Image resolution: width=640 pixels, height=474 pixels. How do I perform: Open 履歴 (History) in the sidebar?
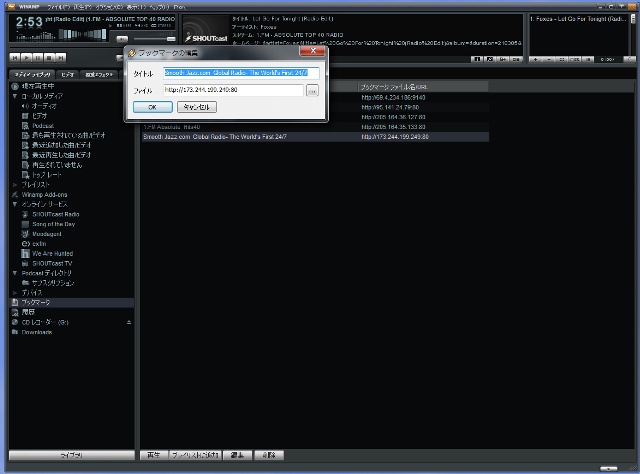tap(28, 312)
